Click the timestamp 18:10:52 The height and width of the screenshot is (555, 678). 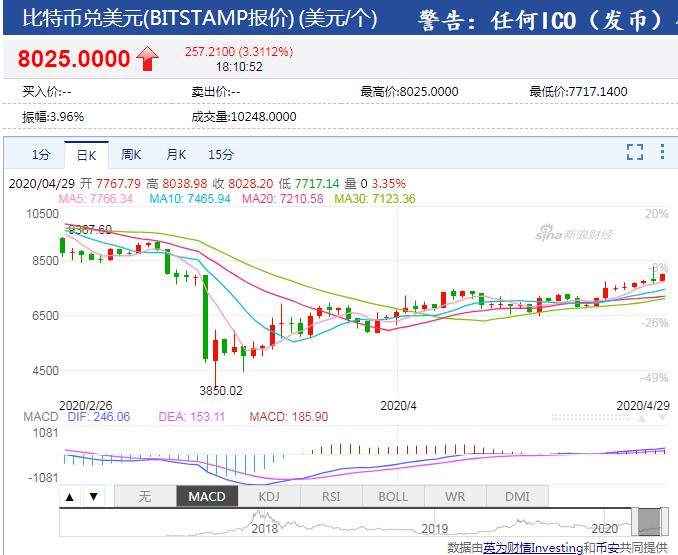click(x=239, y=67)
